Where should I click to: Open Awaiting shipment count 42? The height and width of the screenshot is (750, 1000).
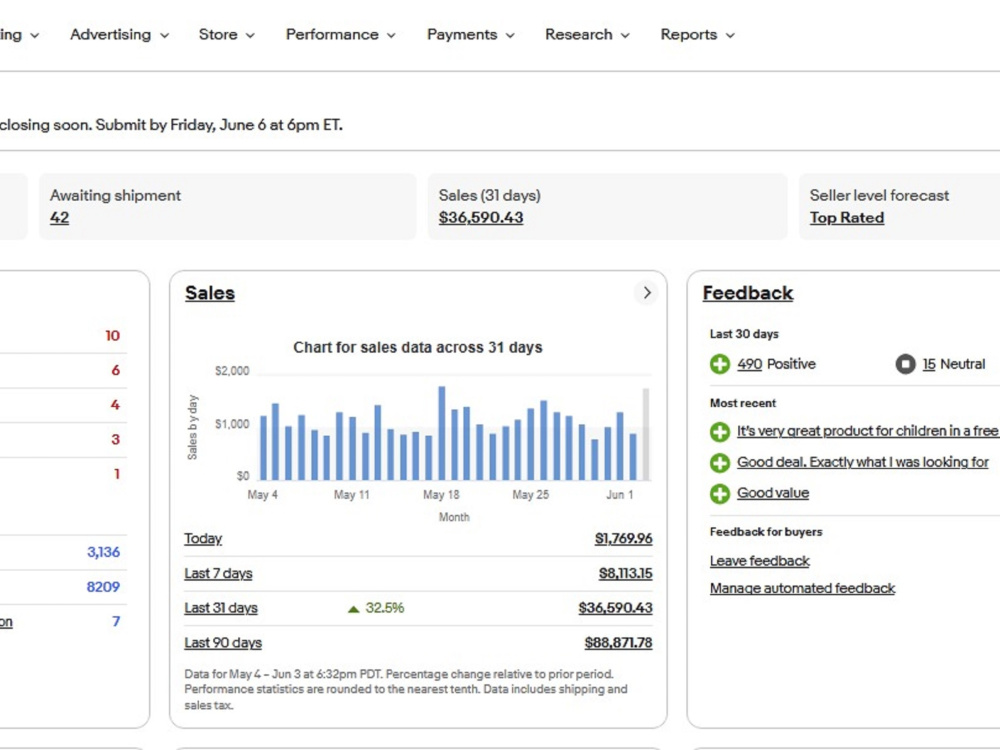59,217
